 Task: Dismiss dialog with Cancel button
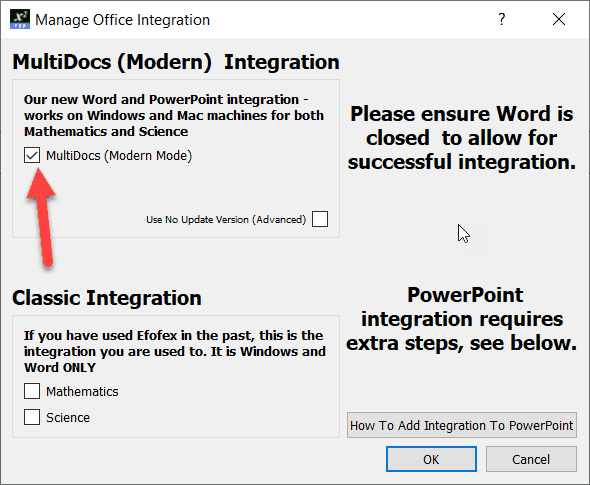531,459
